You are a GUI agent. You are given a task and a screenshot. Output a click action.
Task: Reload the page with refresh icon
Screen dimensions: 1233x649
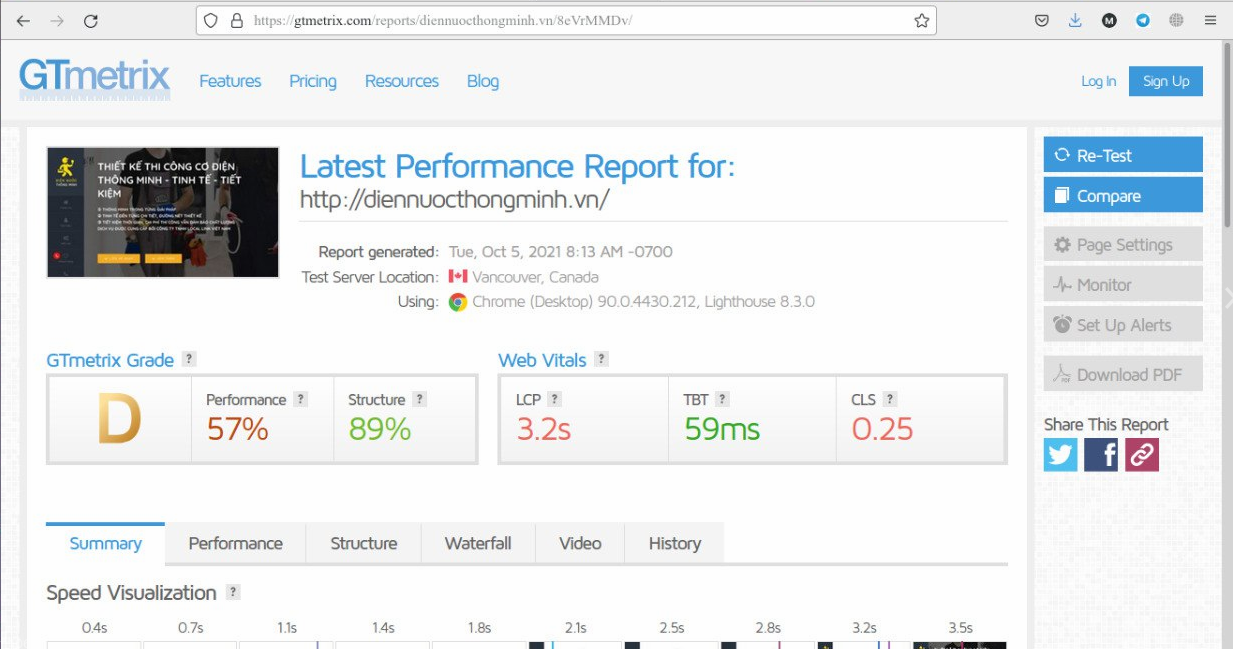(x=90, y=20)
